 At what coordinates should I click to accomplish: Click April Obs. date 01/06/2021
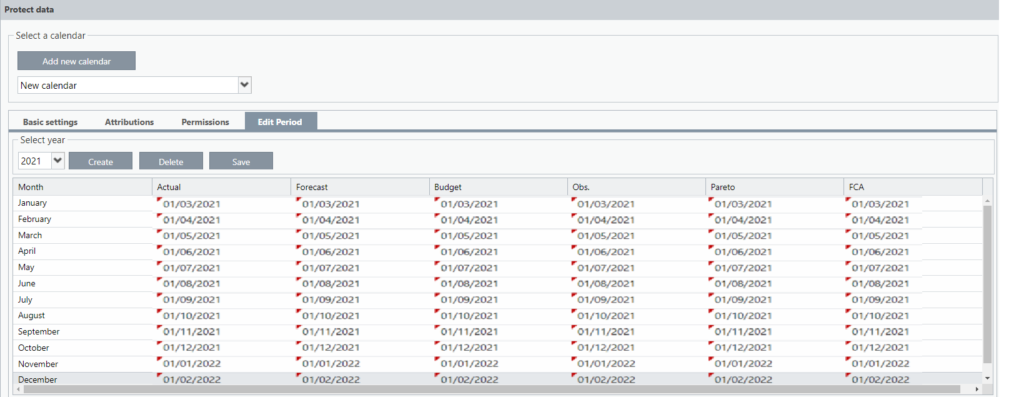coord(606,252)
